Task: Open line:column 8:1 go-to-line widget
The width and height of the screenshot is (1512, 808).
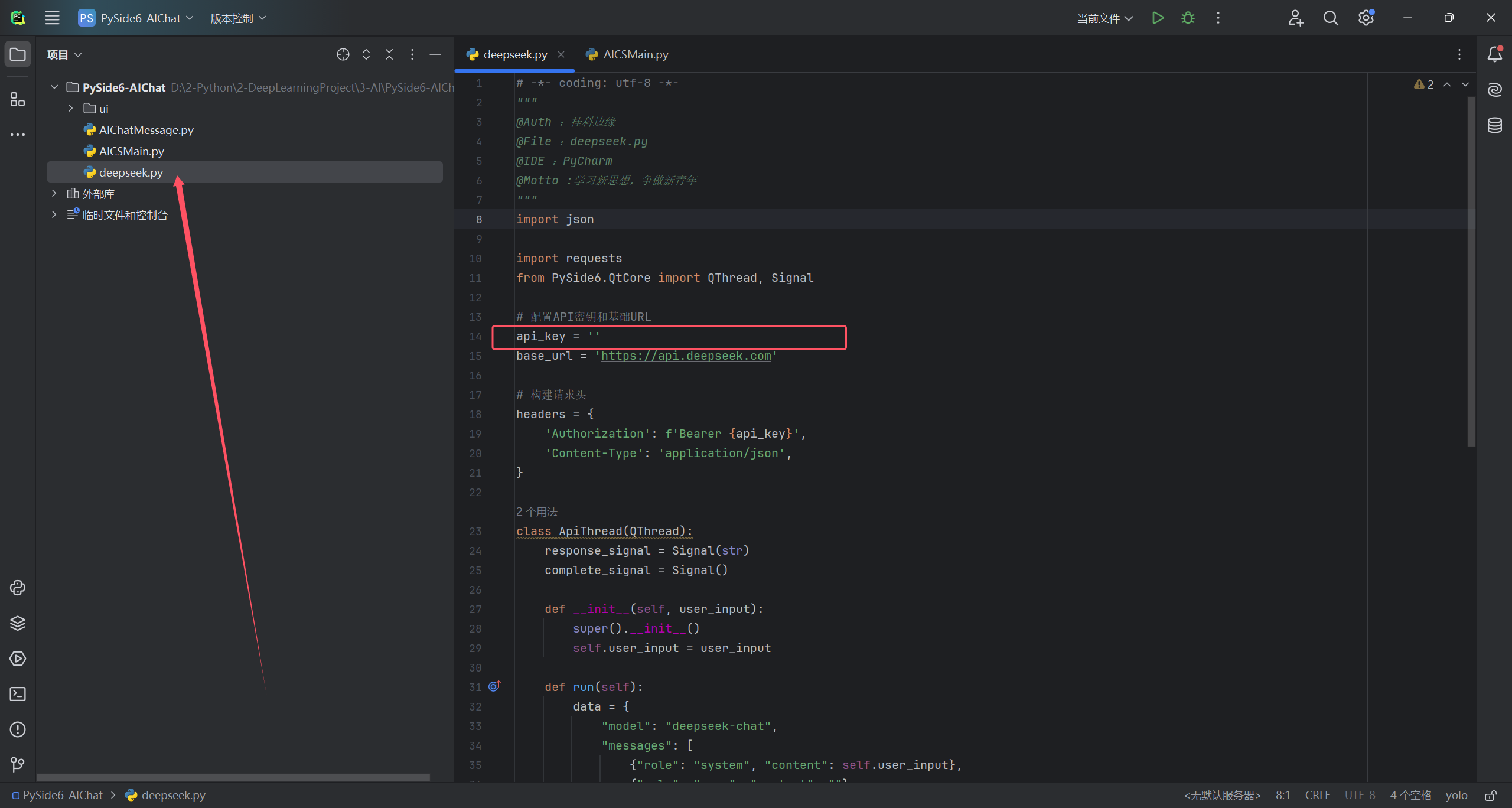Action: point(1283,795)
